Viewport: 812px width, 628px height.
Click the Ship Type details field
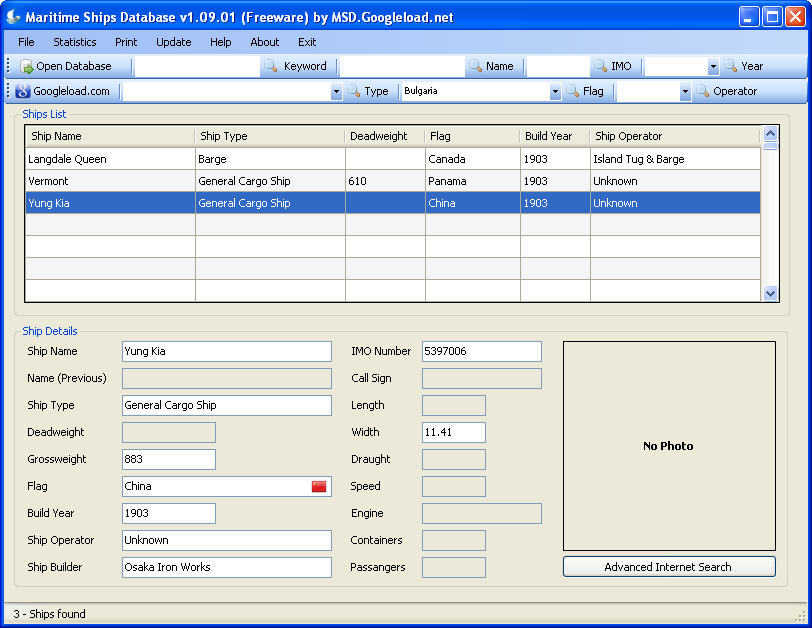(227, 405)
